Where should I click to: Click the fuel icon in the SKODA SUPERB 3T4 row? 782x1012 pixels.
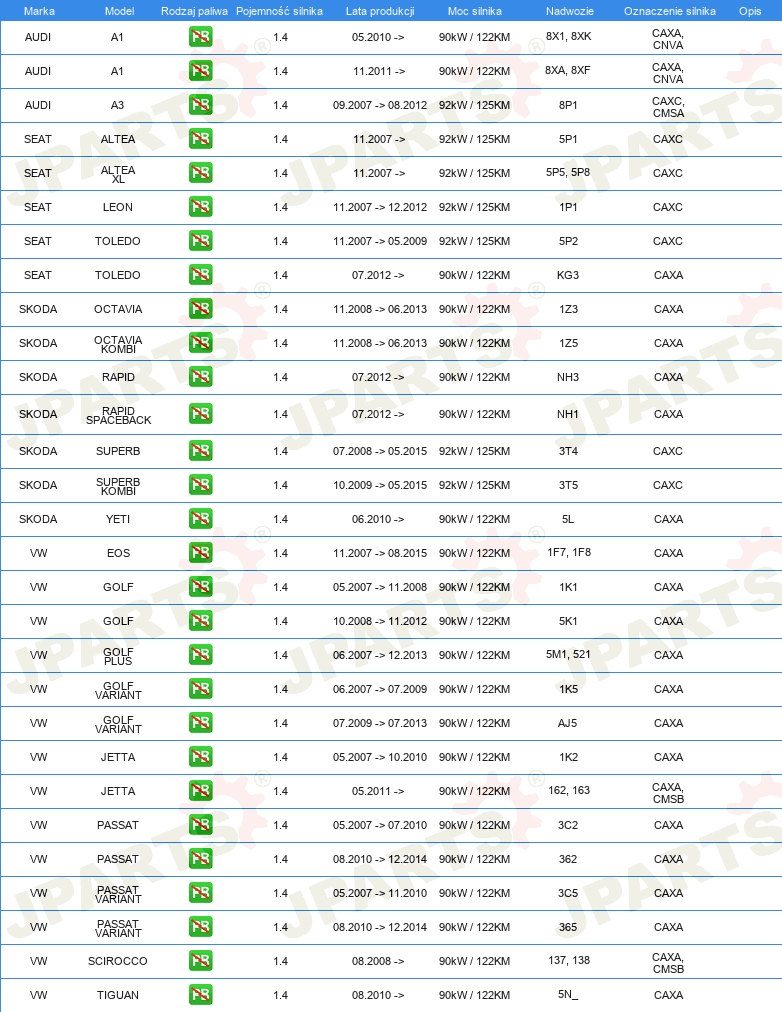[201, 450]
